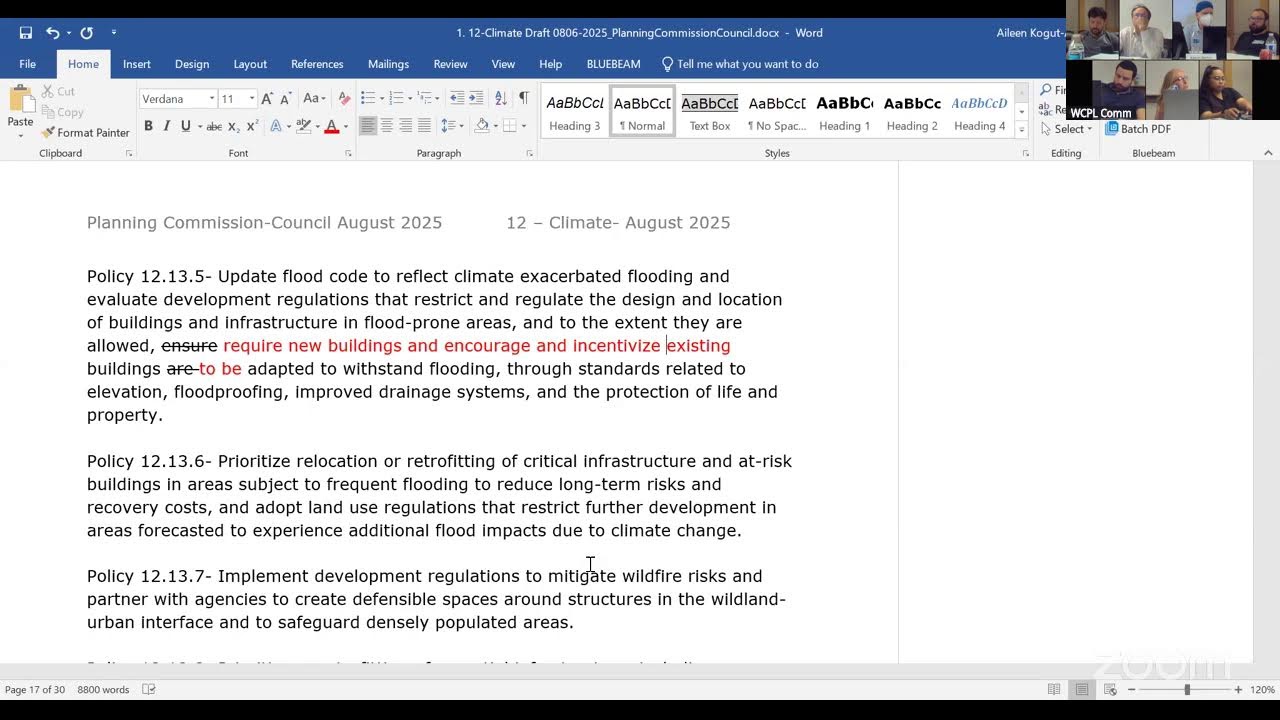Toggle Bold formatting
Image resolution: width=1280 pixels, height=720 pixels.
(x=148, y=126)
